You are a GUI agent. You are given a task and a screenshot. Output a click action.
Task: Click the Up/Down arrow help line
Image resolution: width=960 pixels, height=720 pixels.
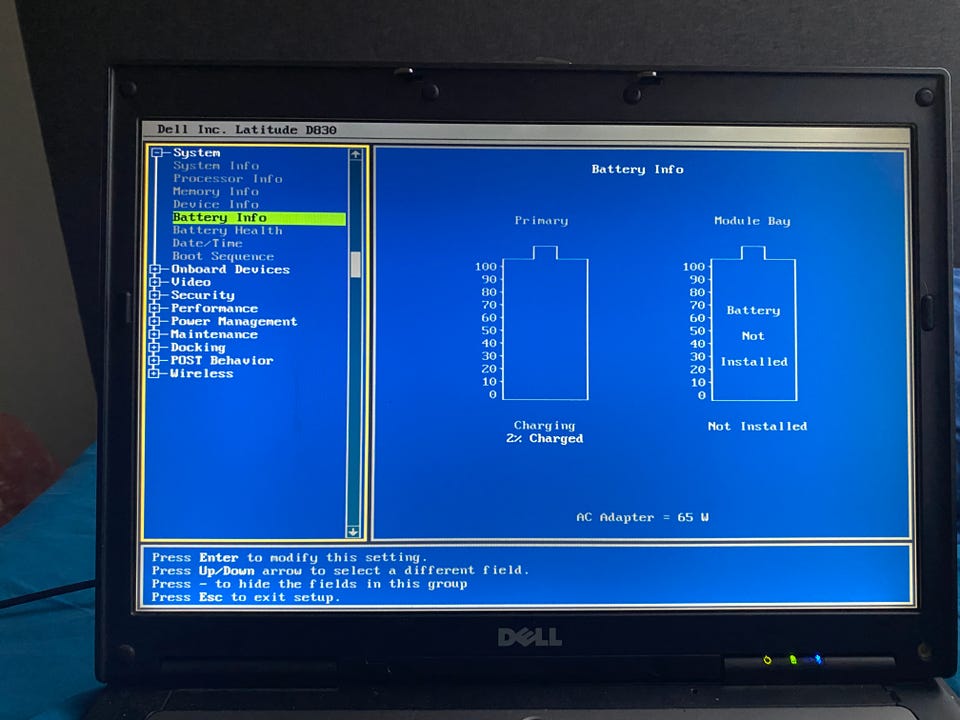click(340, 571)
